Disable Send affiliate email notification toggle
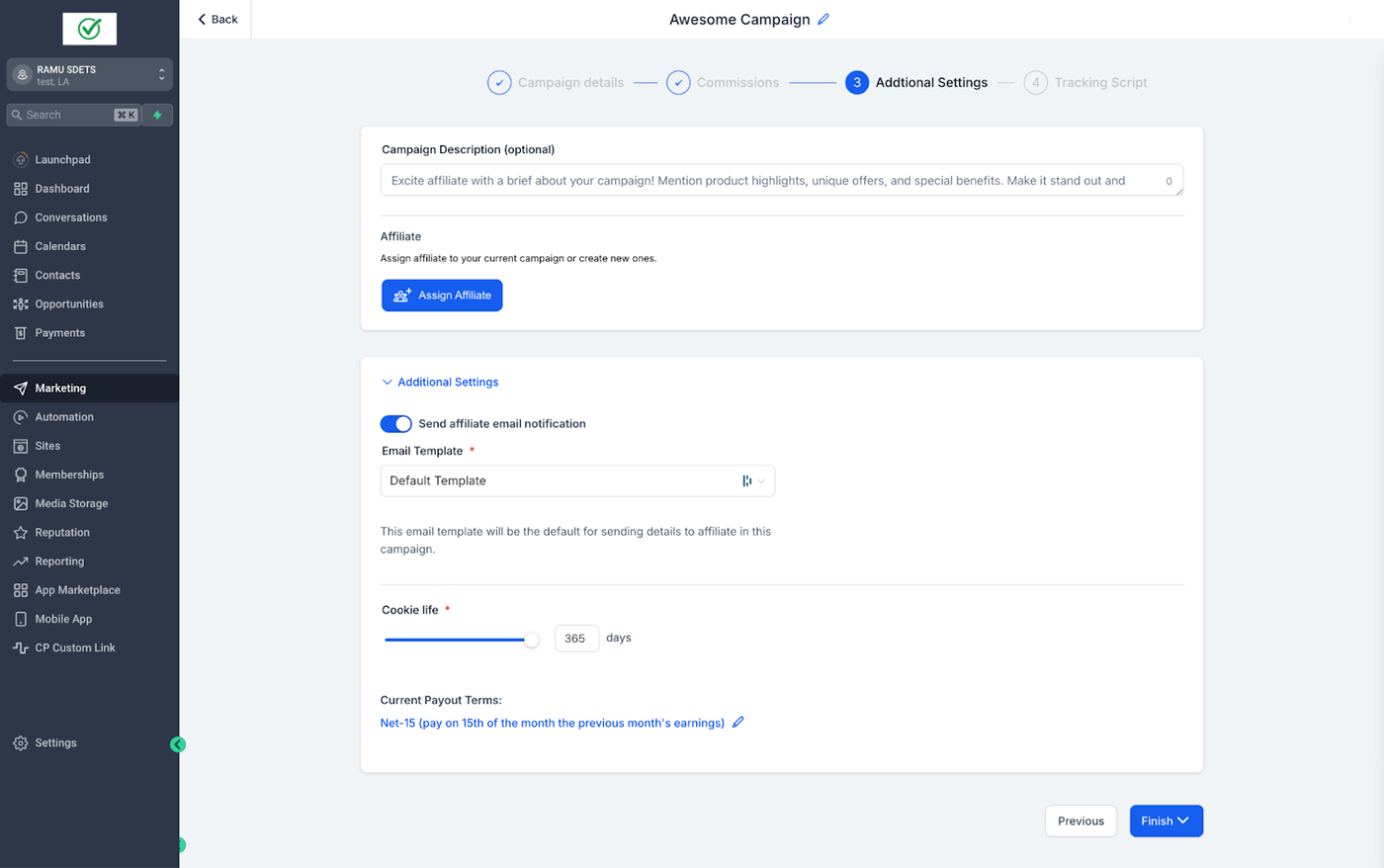The width and height of the screenshot is (1384, 868). point(396,423)
